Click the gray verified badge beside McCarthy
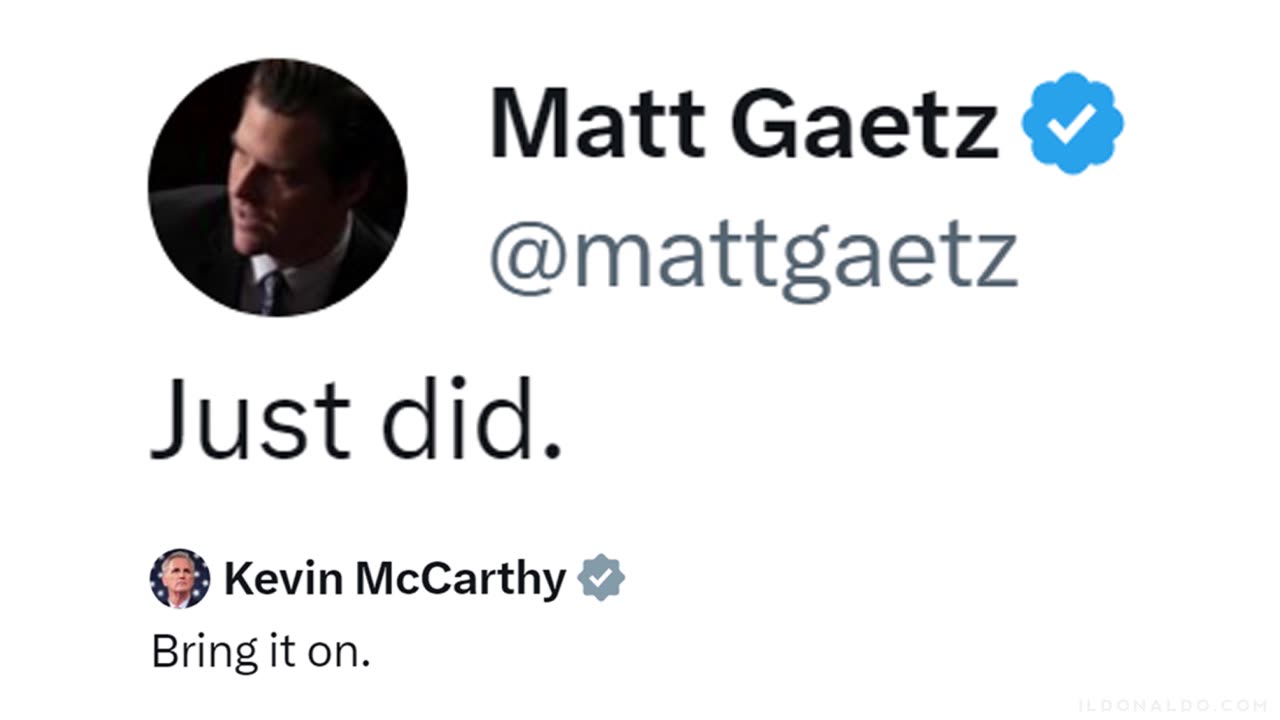 pyautogui.click(x=601, y=578)
